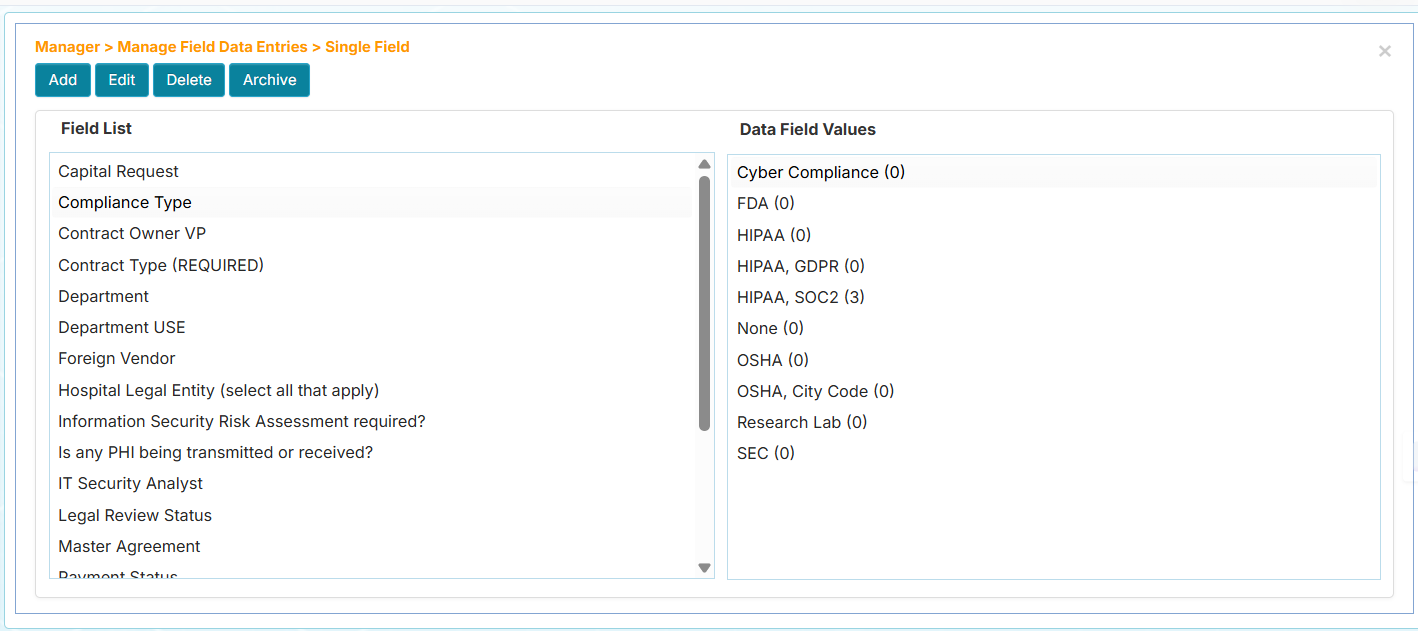The height and width of the screenshot is (631, 1418).
Task: Click the Edit button
Action: click(x=121, y=80)
